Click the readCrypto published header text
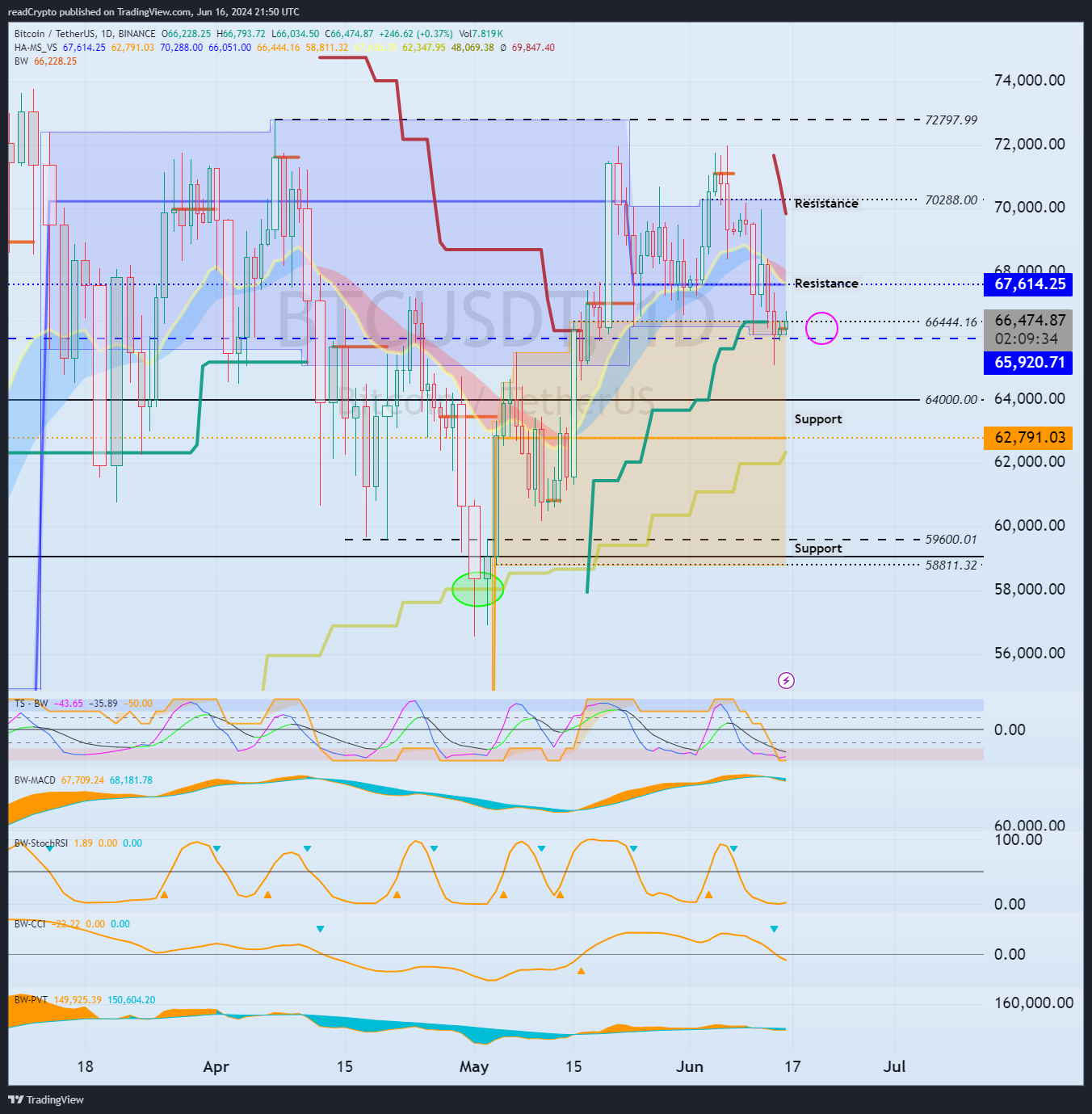The width and height of the screenshot is (1092, 1114). (x=153, y=12)
